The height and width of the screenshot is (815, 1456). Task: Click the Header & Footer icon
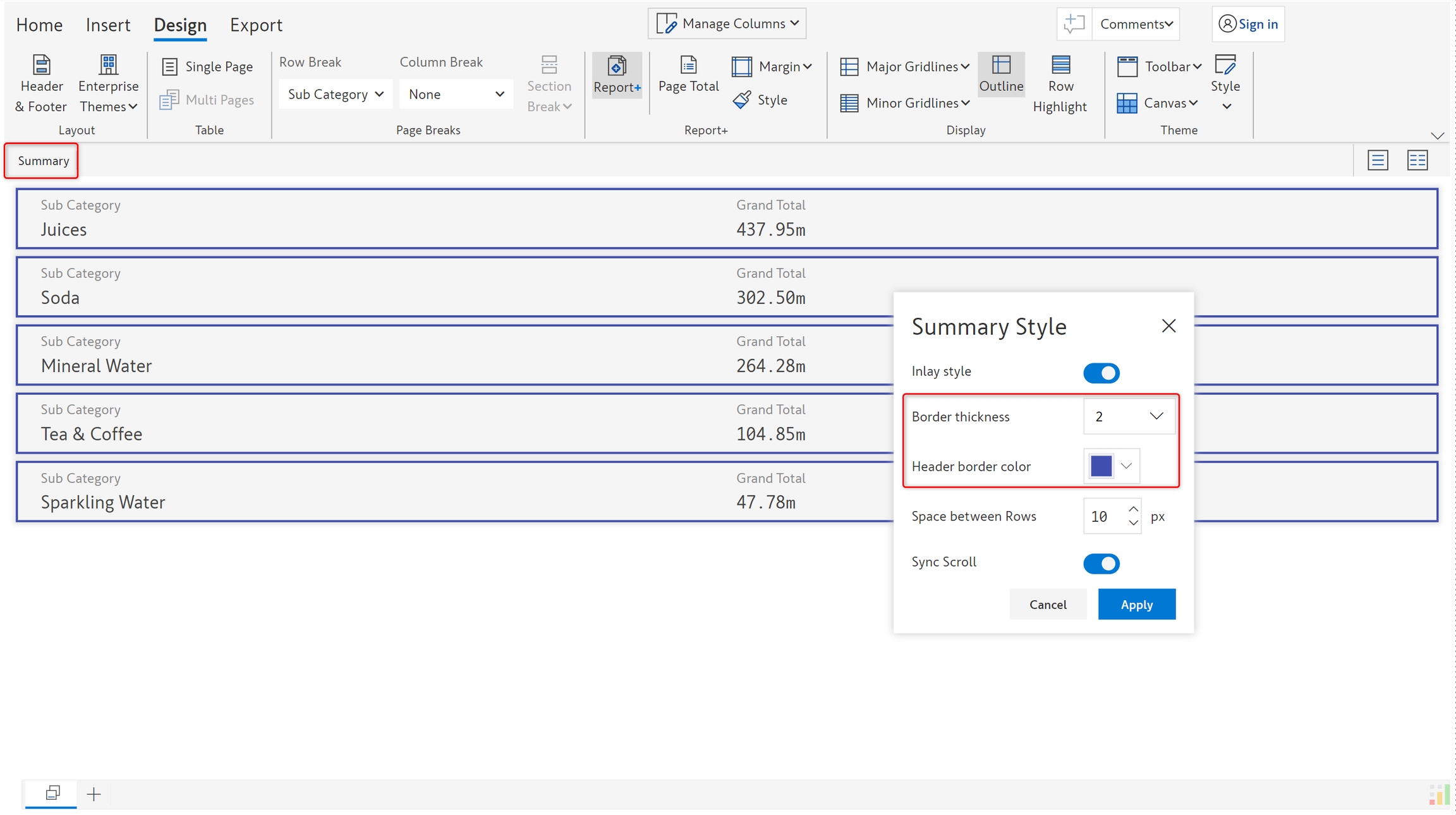pyautogui.click(x=41, y=66)
